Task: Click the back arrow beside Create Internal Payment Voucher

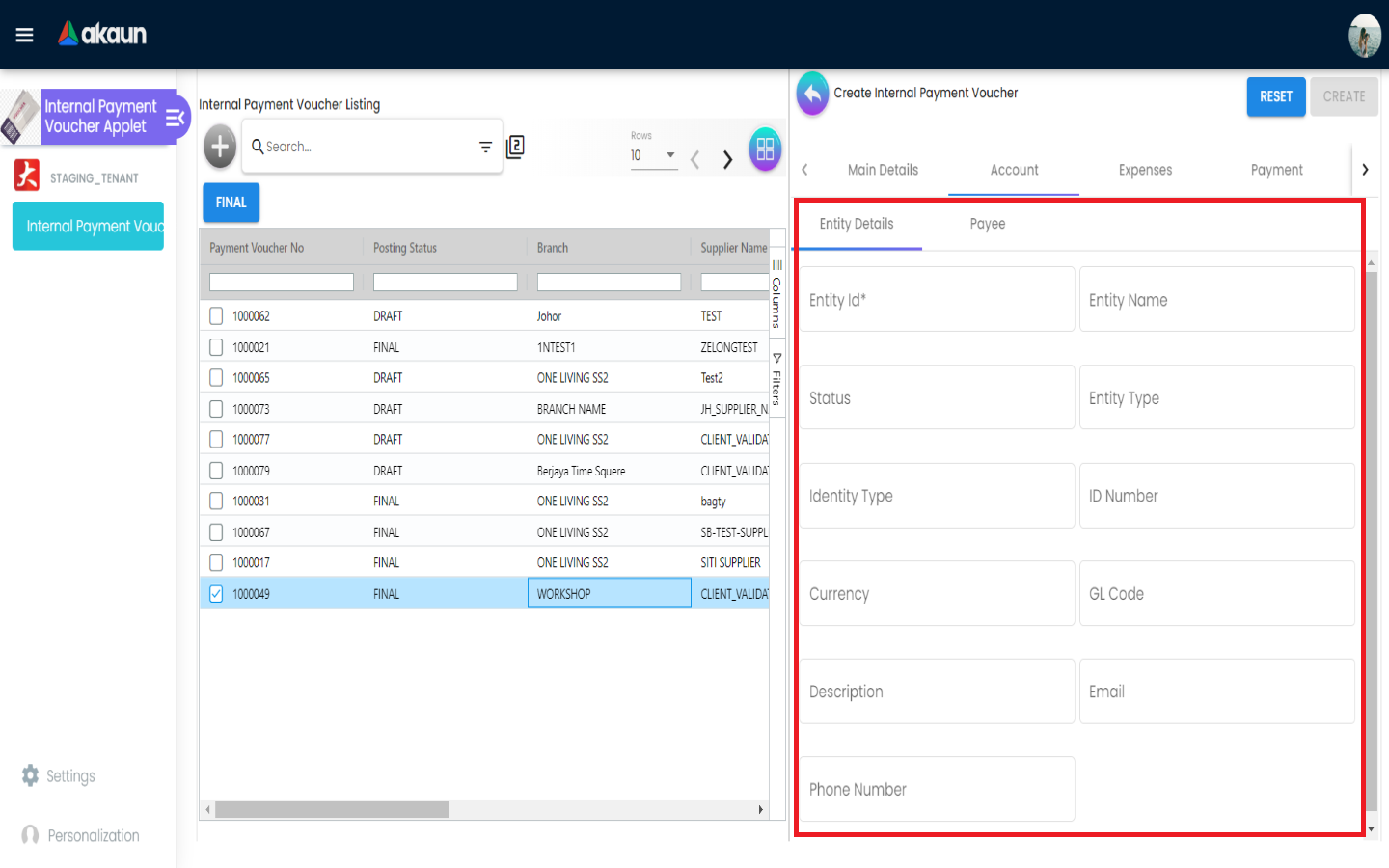Action: pyautogui.click(x=812, y=94)
